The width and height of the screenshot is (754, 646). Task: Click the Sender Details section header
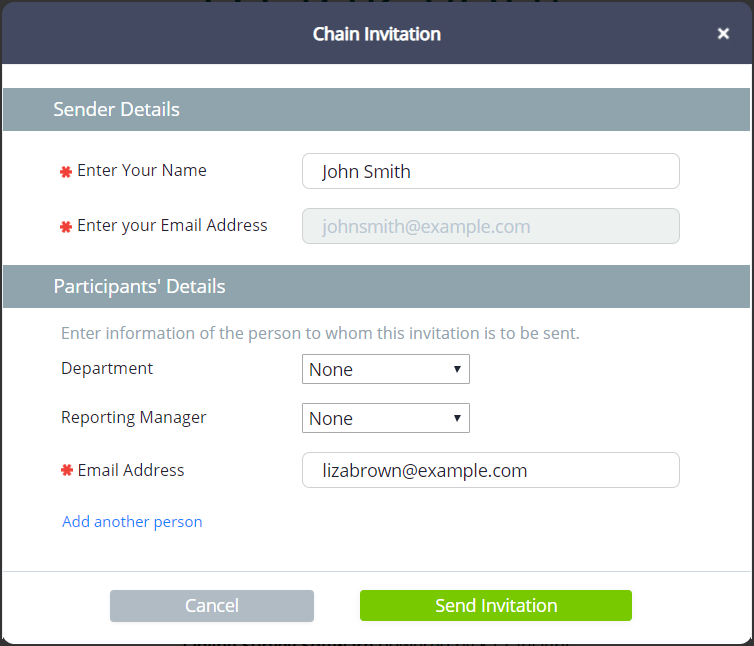[117, 110]
